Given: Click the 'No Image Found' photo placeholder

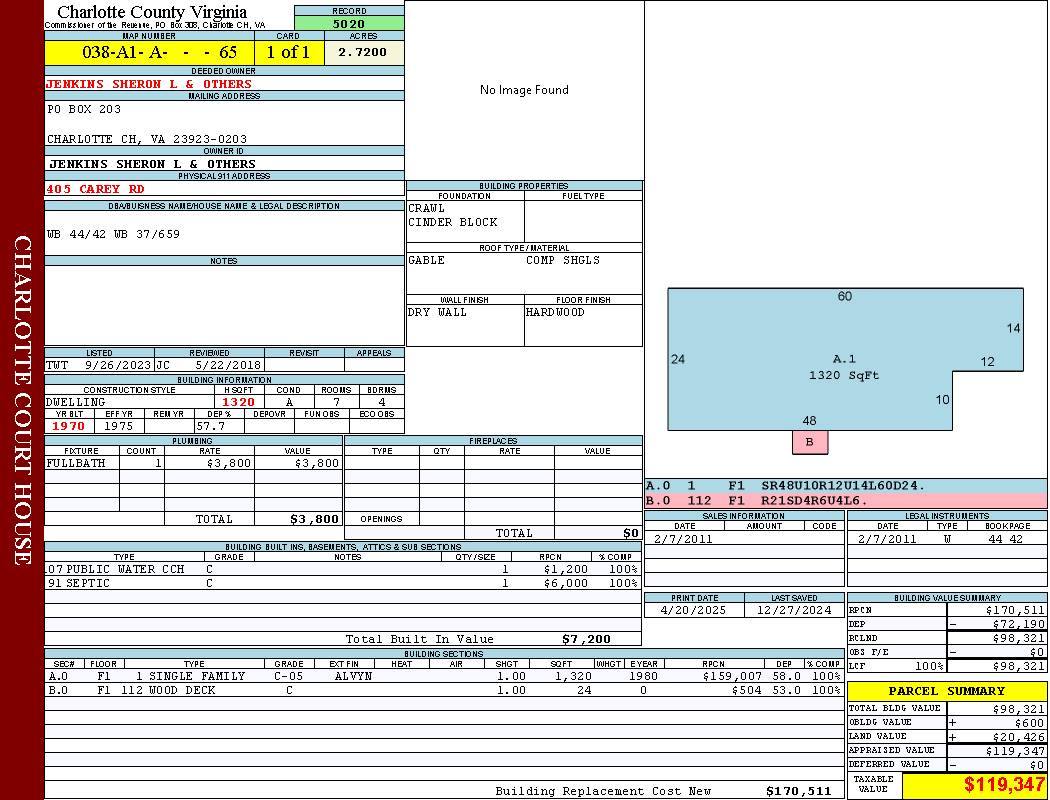Looking at the screenshot, I should [524, 90].
